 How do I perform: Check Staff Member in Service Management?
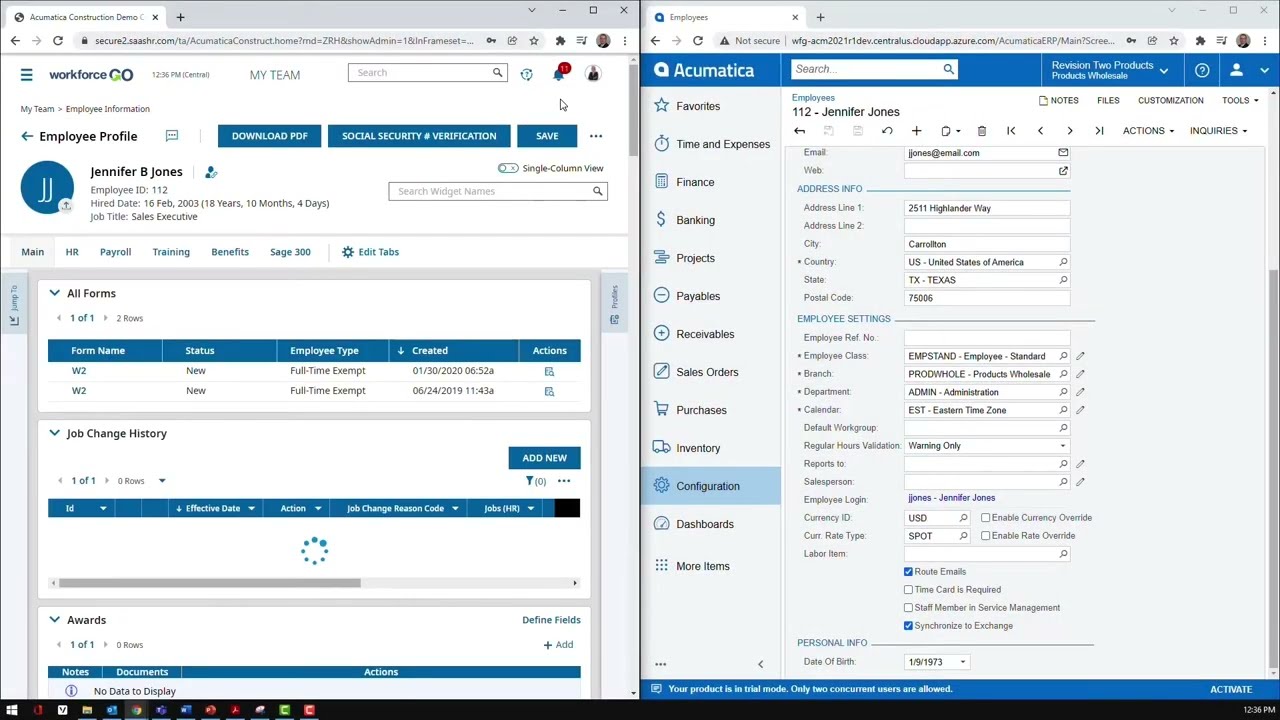(x=908, y=608)
